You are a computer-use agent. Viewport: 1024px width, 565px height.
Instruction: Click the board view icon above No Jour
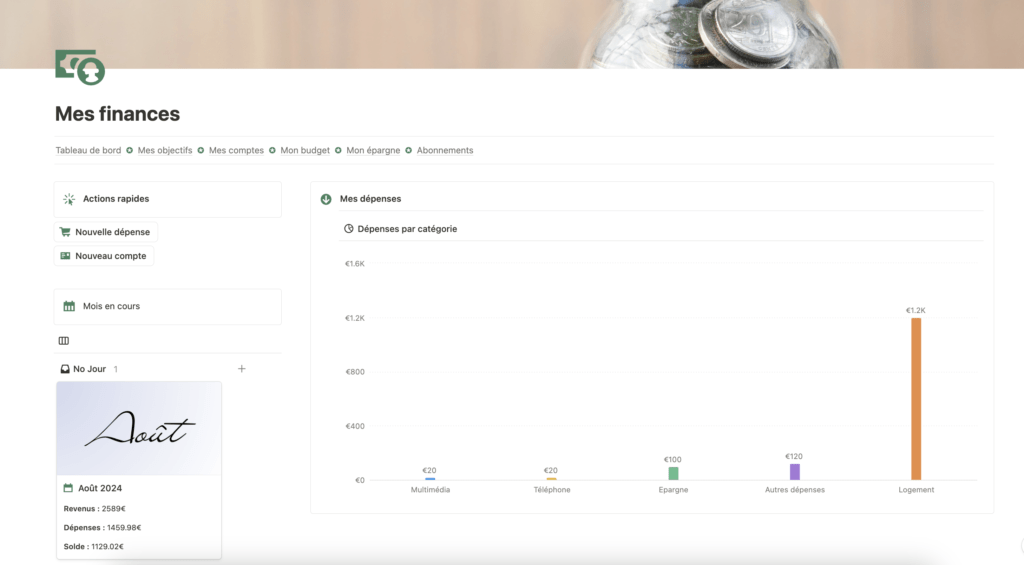click(64, 341)
